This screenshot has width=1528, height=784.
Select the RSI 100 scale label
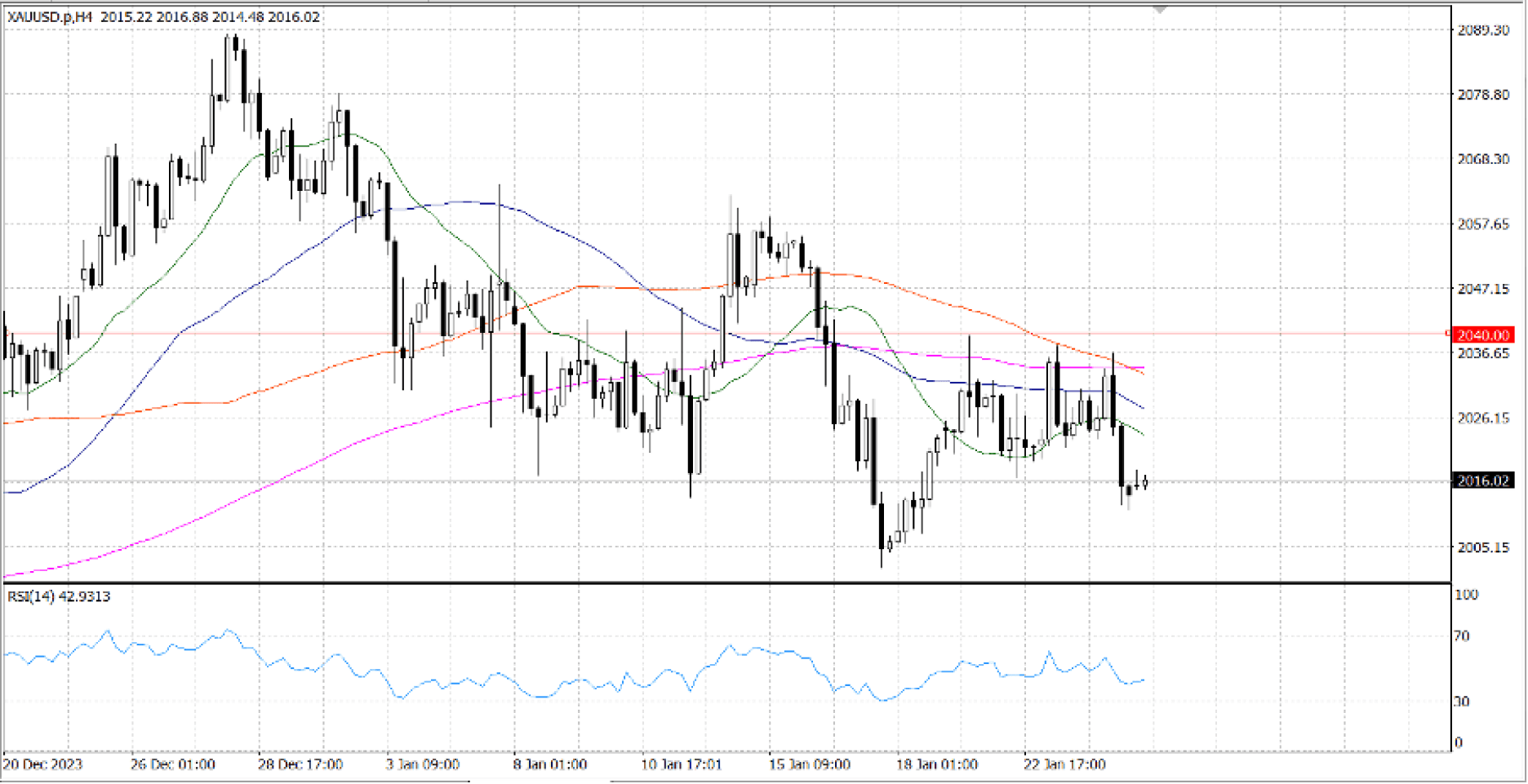[1467, 595]
